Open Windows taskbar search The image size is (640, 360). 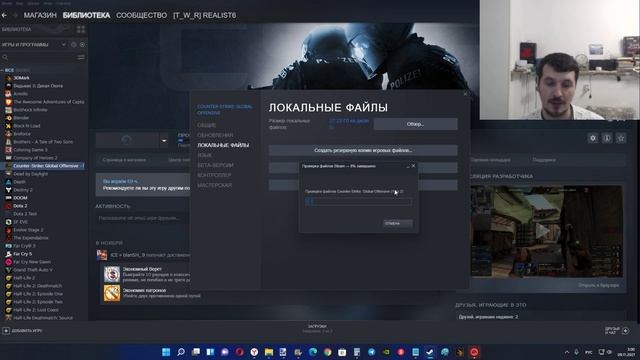(x=181, y=352)
